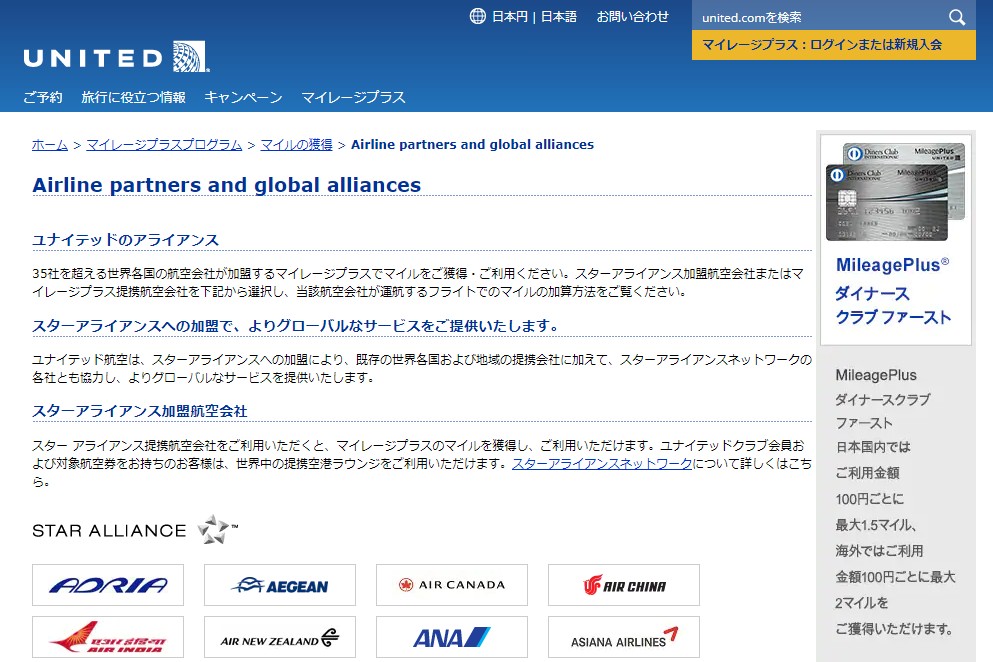This screenshot has width=993, height=662.
Task: Open the Air New Zealand logo tile
Action: [x=280, y=637]
